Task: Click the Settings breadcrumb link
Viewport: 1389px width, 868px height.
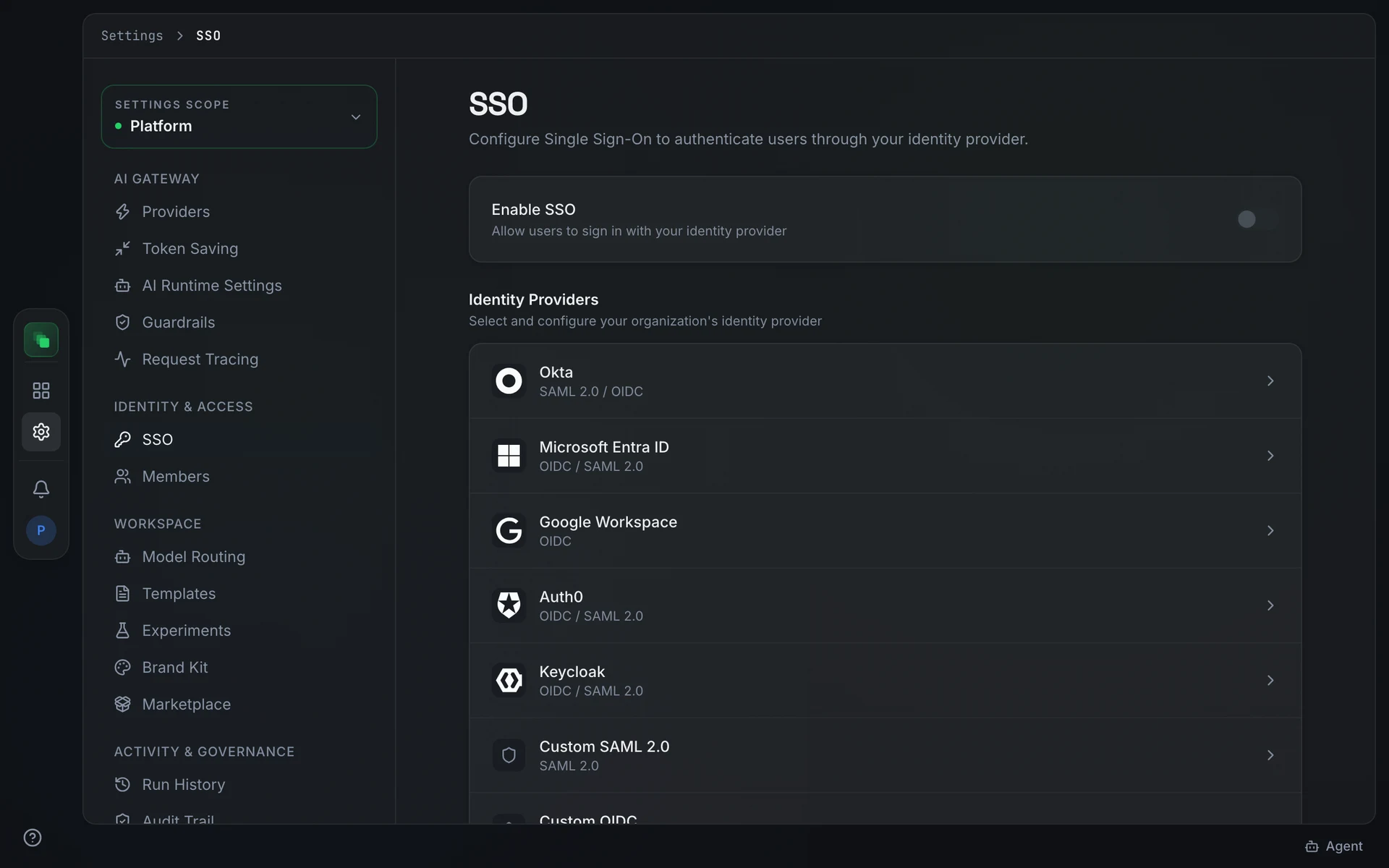Action: (132, 35)
